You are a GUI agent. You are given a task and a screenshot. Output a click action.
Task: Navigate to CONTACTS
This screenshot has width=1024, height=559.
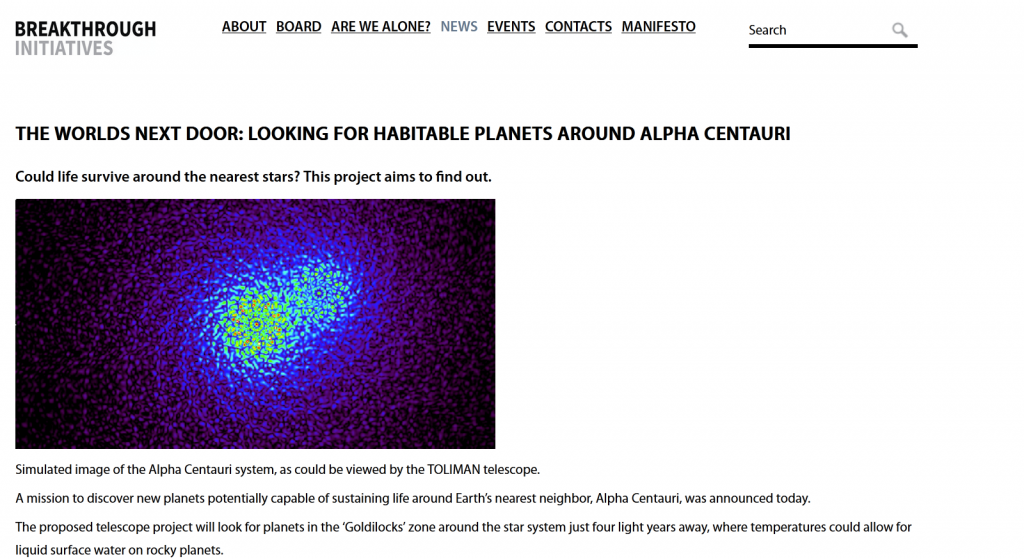click(578, 27)
